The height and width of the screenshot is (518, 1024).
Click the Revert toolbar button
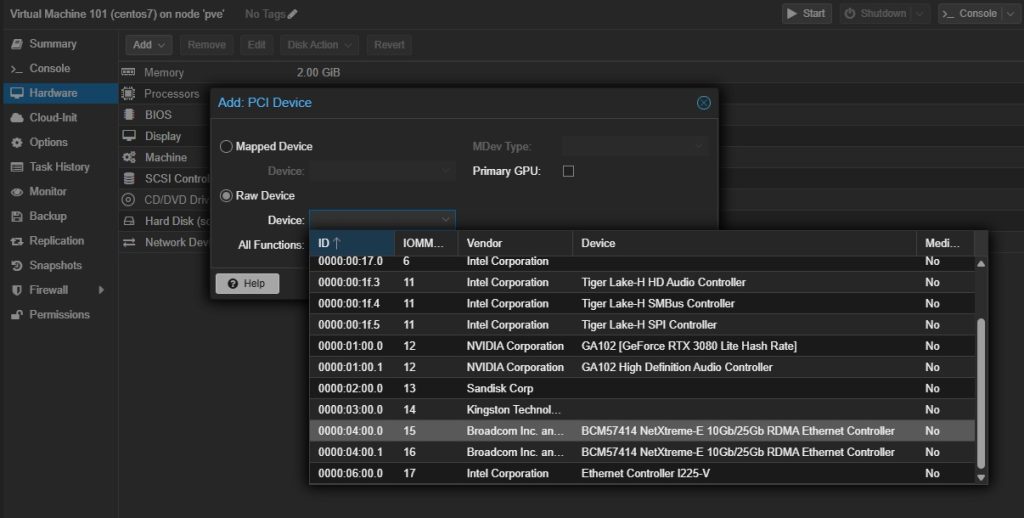(389, 44)
